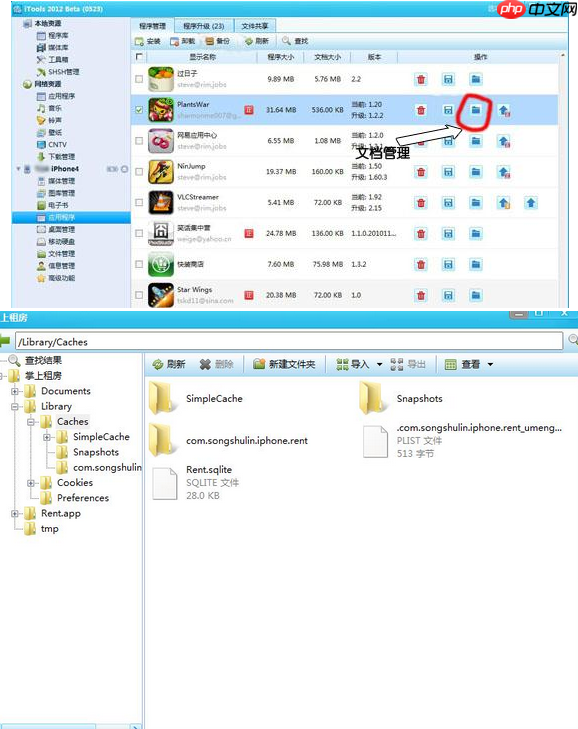Check checkbox of the 7.60 MB app row

coord(139,264)
